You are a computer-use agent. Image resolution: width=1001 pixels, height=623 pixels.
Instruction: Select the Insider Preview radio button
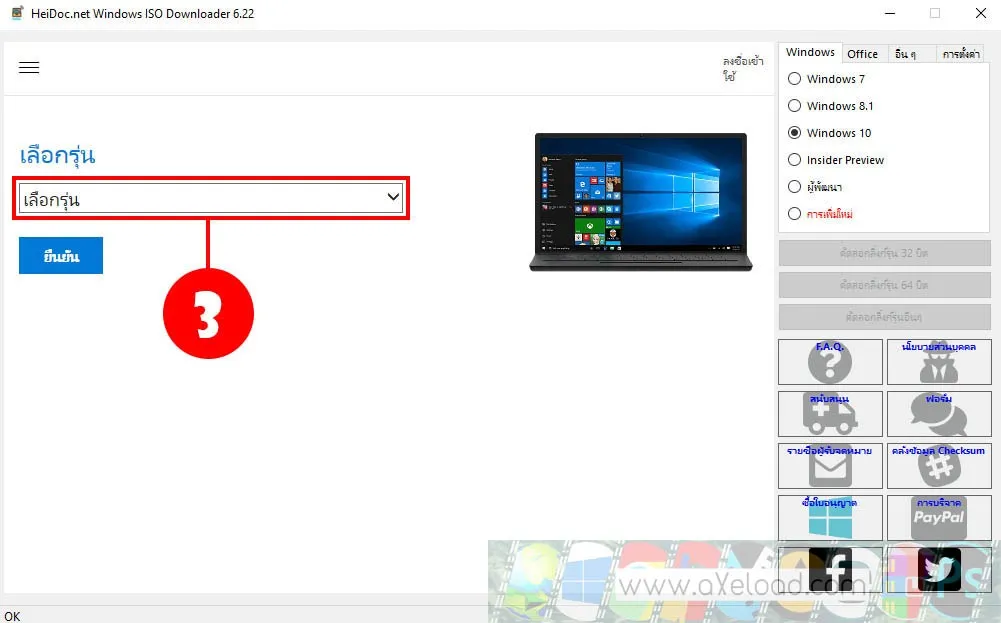pyautogui.click(x=794, y=160)
